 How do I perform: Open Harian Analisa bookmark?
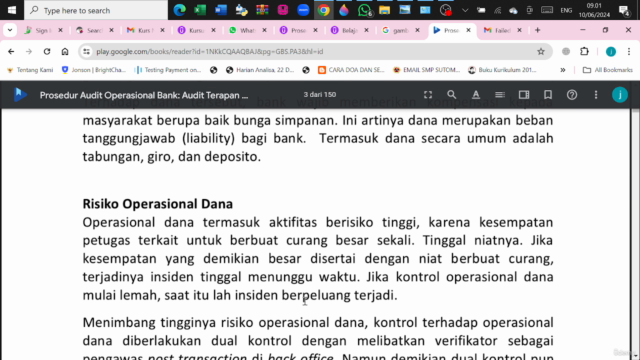point(260,70)
